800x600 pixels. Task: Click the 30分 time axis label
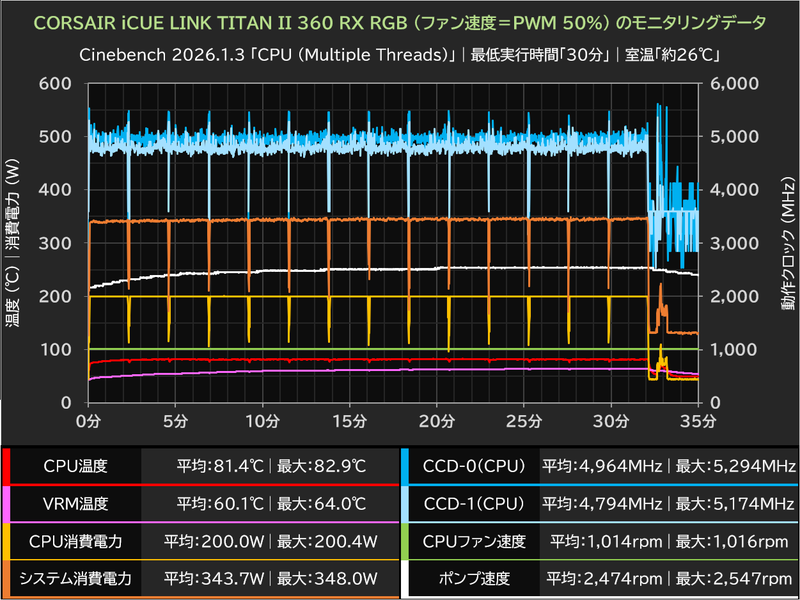(x=611, y=421)
